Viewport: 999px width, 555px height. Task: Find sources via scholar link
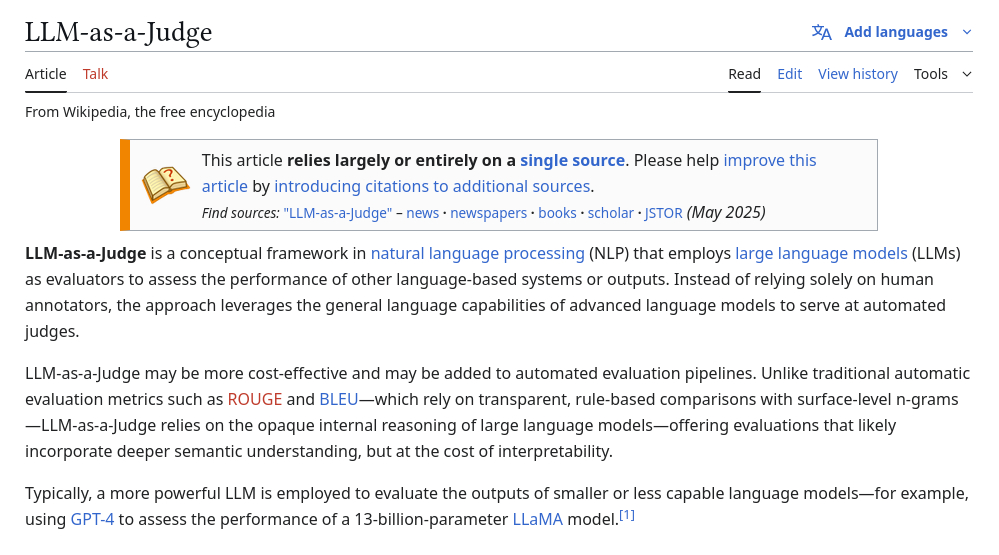(x=610, y=213)
